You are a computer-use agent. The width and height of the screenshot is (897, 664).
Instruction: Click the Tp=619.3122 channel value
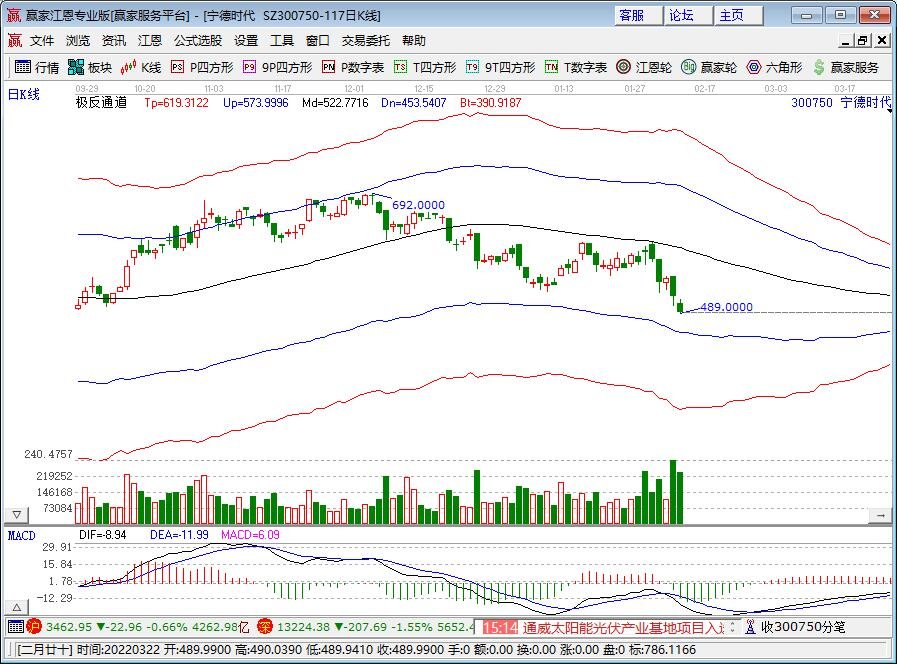(176, 103)
